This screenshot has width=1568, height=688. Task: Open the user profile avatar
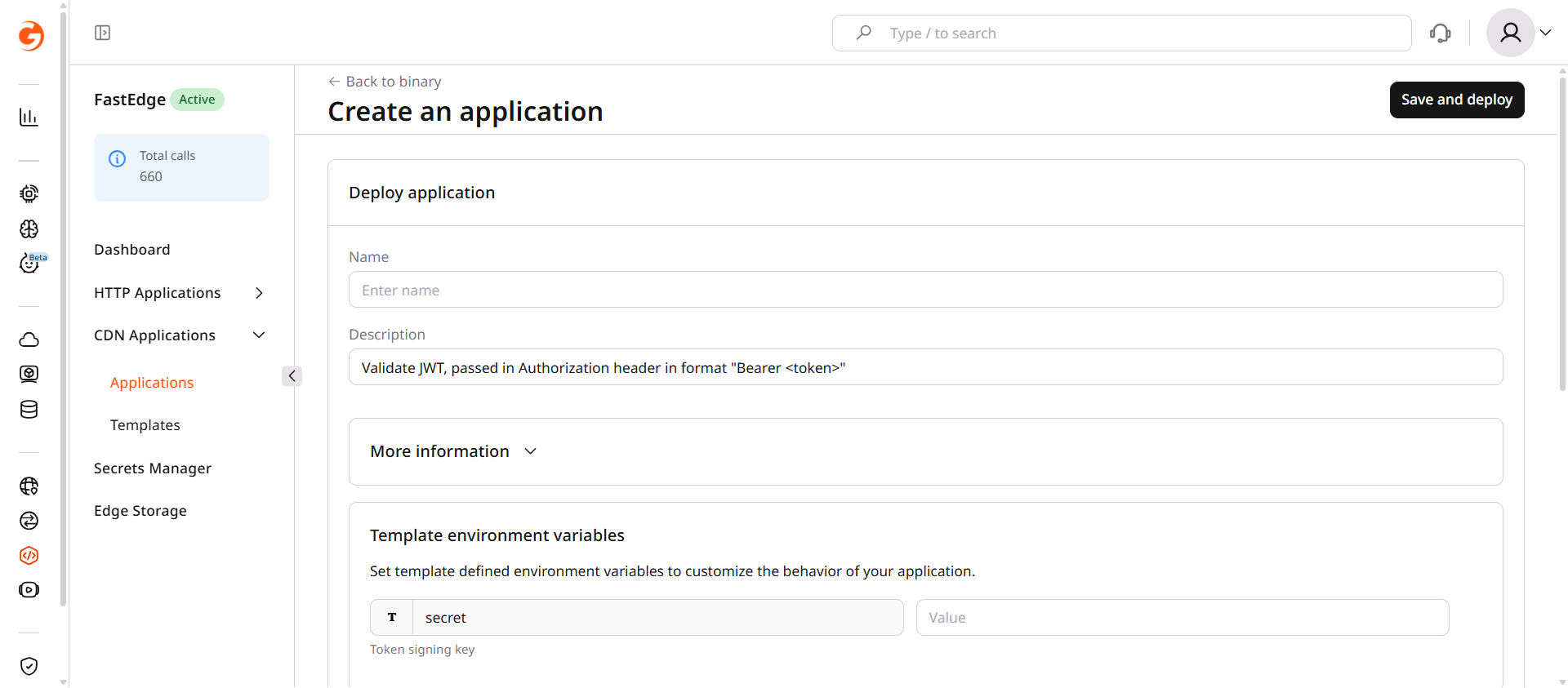click(1510, 33)
